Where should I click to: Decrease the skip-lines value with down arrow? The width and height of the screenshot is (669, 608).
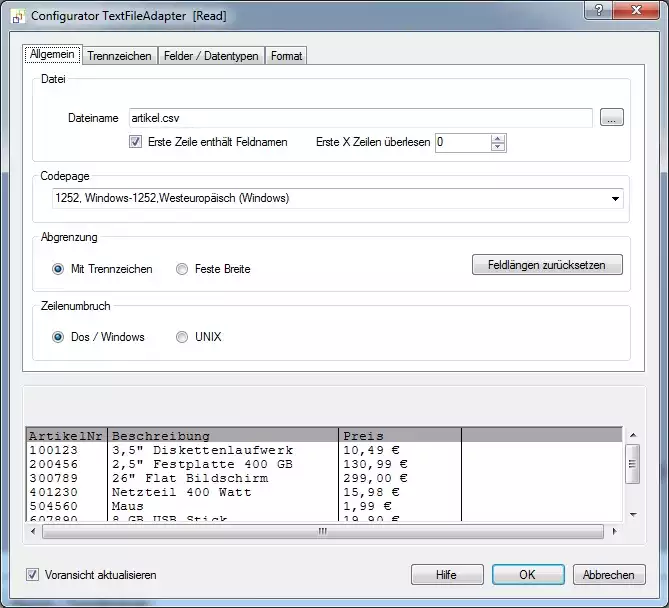499,147
